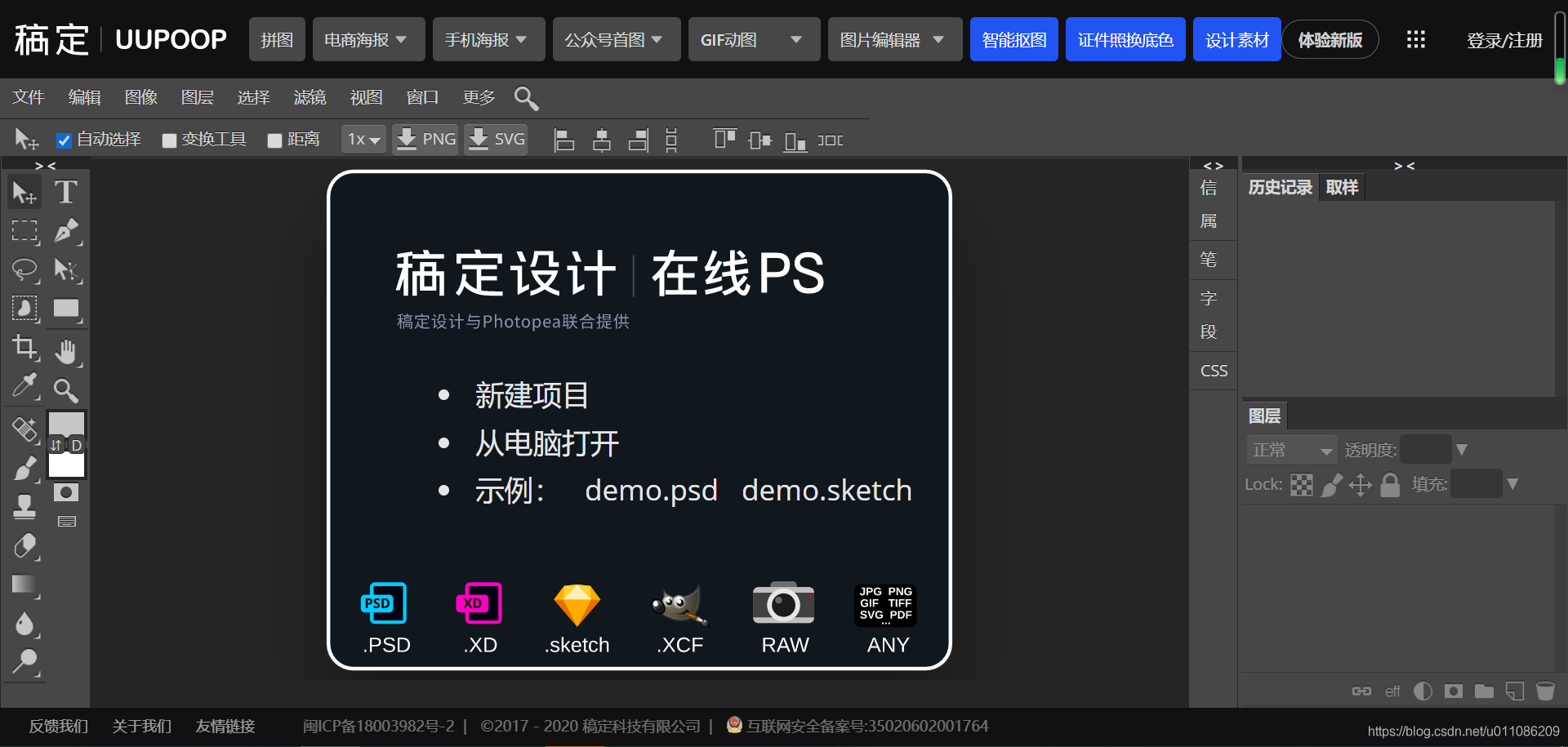Select the Path Selection tool

tap(66, 269)
